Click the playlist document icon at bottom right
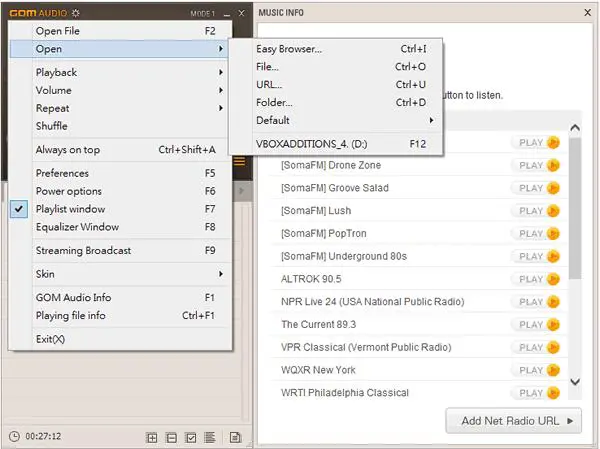Screen dimensions: 600x449 (x=235, y=437)
